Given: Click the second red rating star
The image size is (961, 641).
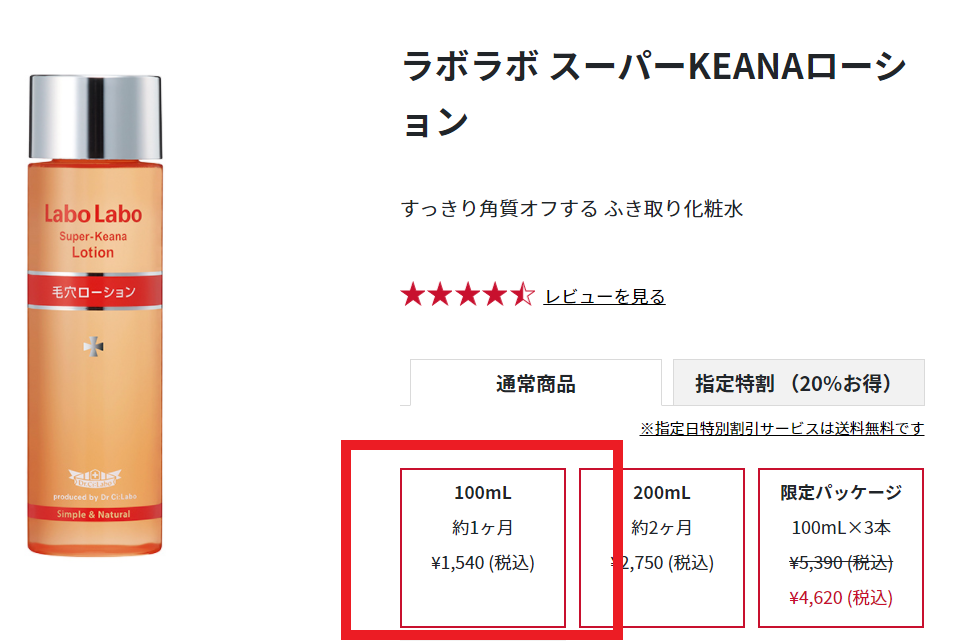Looking at the screenshot, I should pos(441,295).
